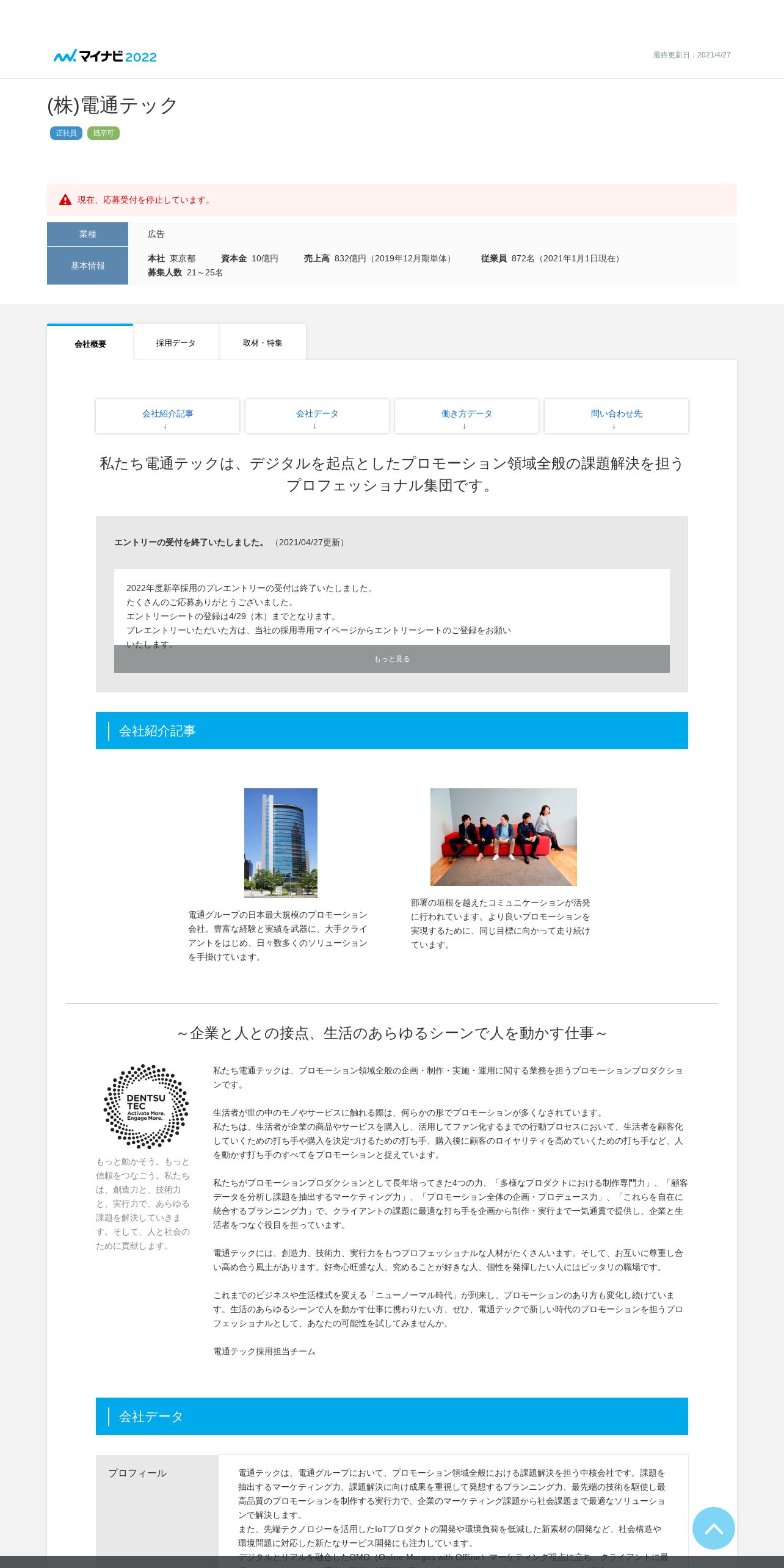Click the 電通テック採用担当チーム signature text

click(x=264, y=1351)
